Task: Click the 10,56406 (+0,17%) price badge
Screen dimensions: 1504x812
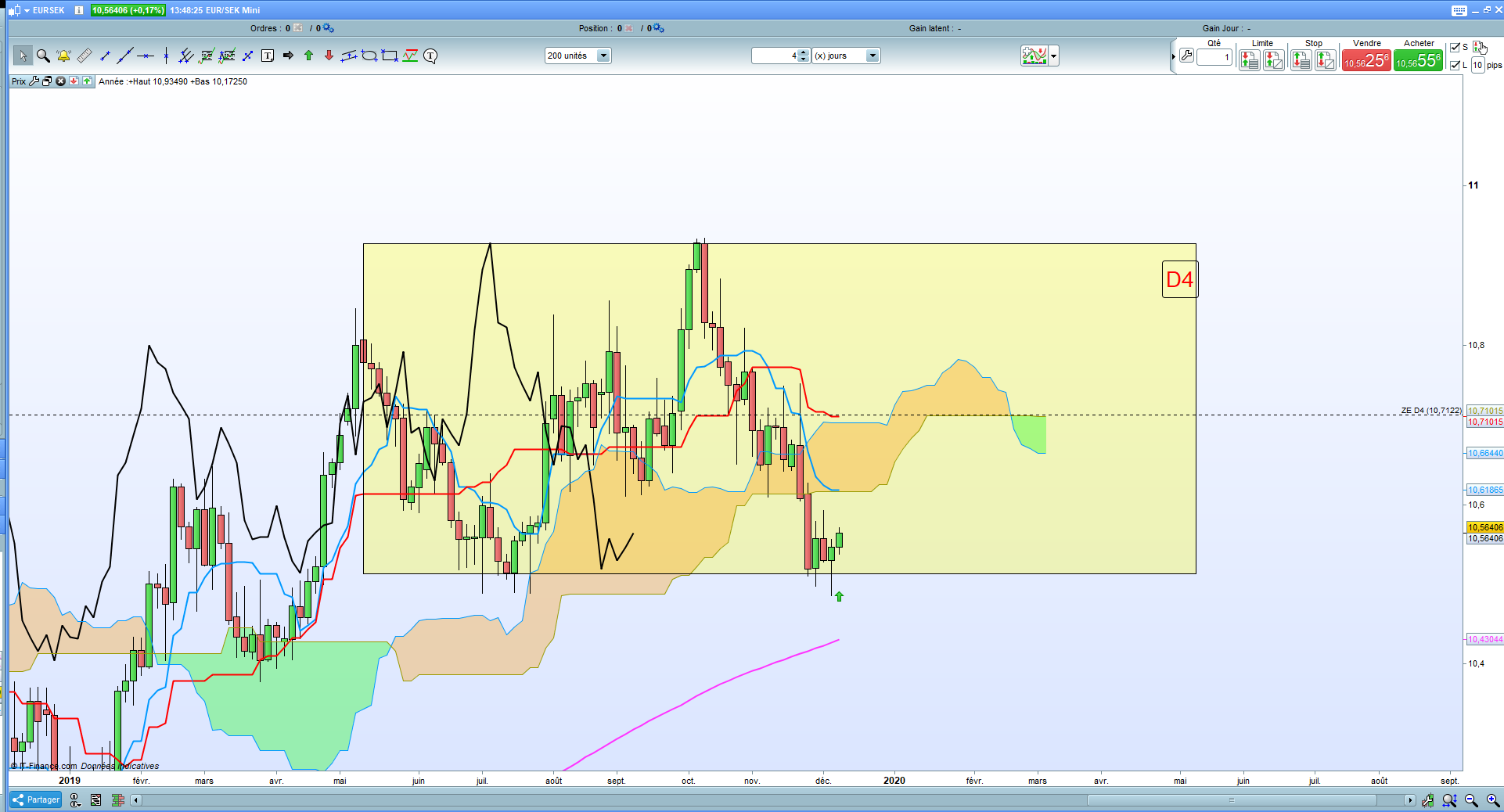Action: [x=128, y=10]
